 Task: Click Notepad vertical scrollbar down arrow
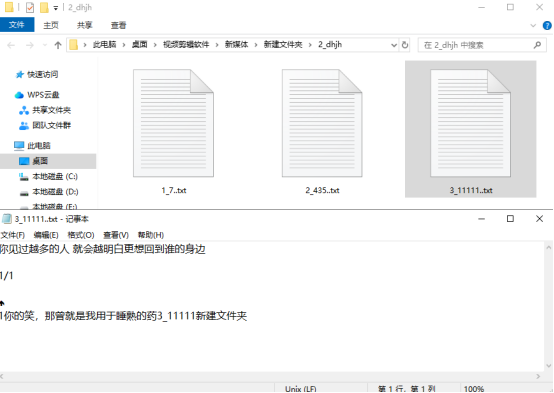[x=549, y=366]
